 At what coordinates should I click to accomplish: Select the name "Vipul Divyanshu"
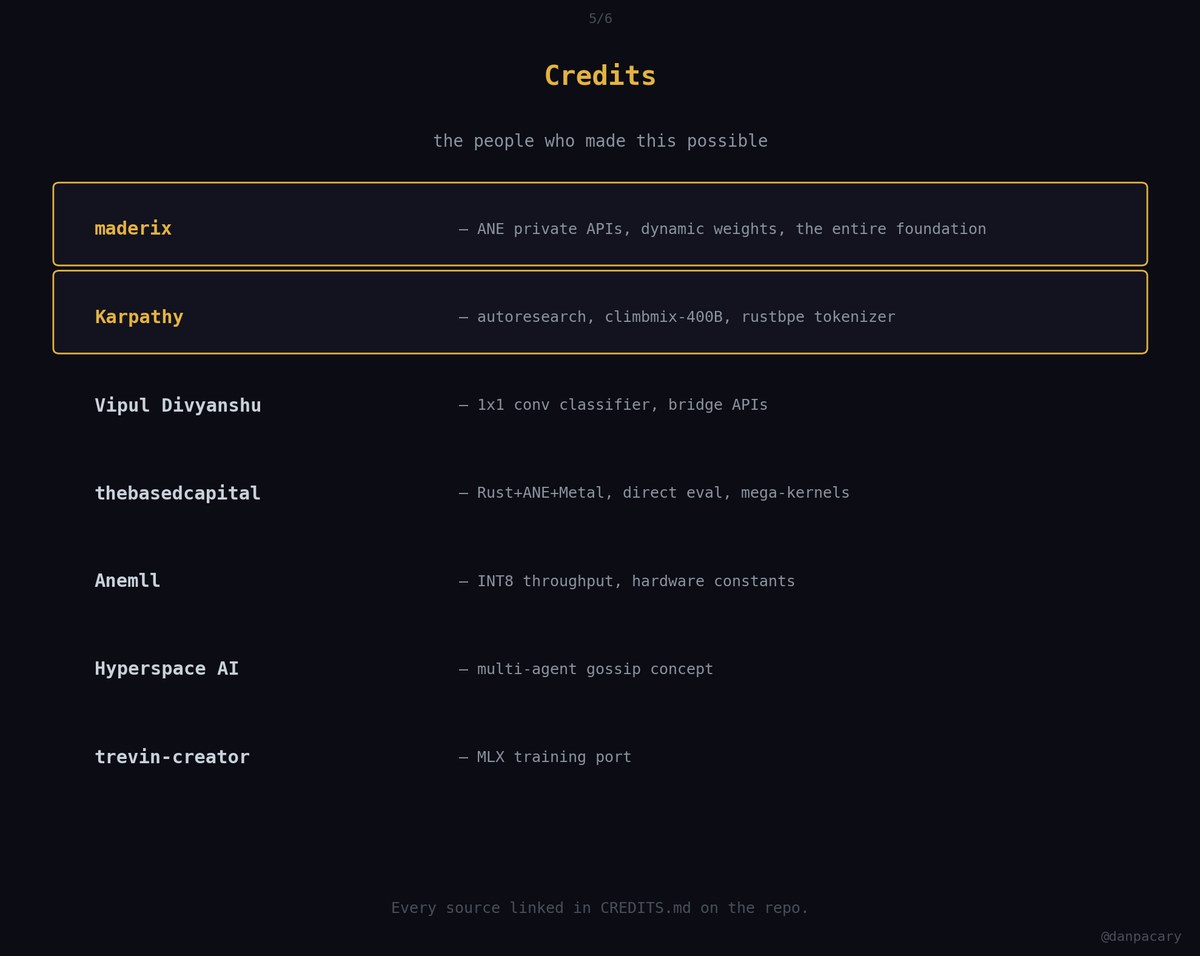(x=178, y=405)
